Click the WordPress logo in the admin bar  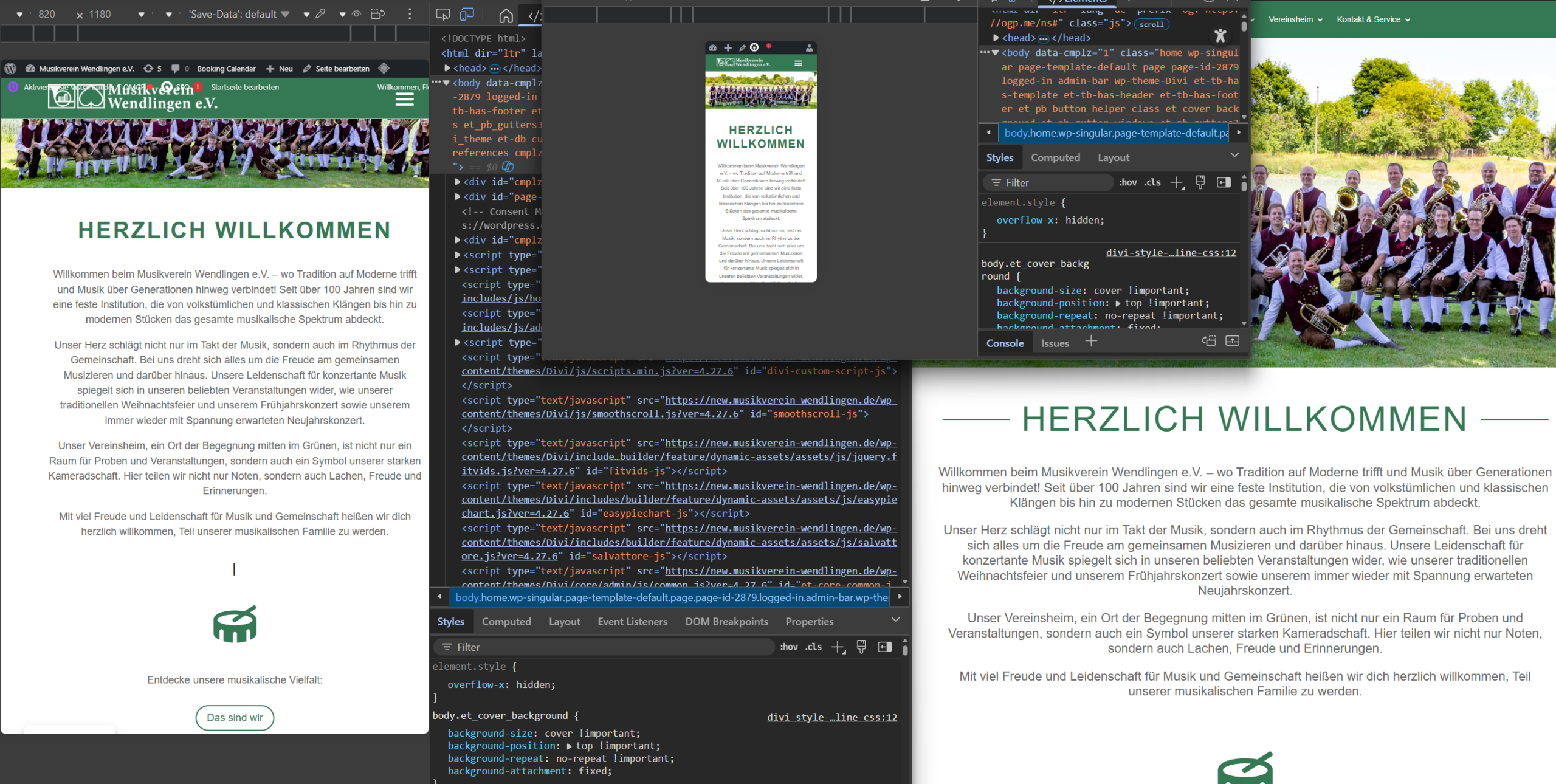tap(10, 69)
